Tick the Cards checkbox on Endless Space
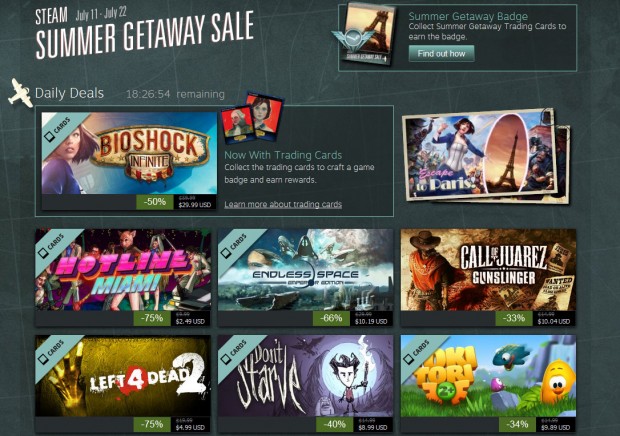Screen dimensions: 620x436 225,253
